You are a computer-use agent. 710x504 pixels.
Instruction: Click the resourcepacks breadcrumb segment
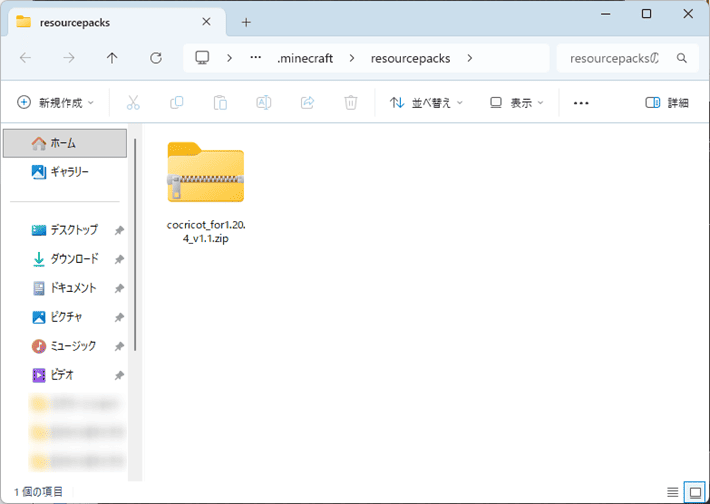(x=410, y=58)
